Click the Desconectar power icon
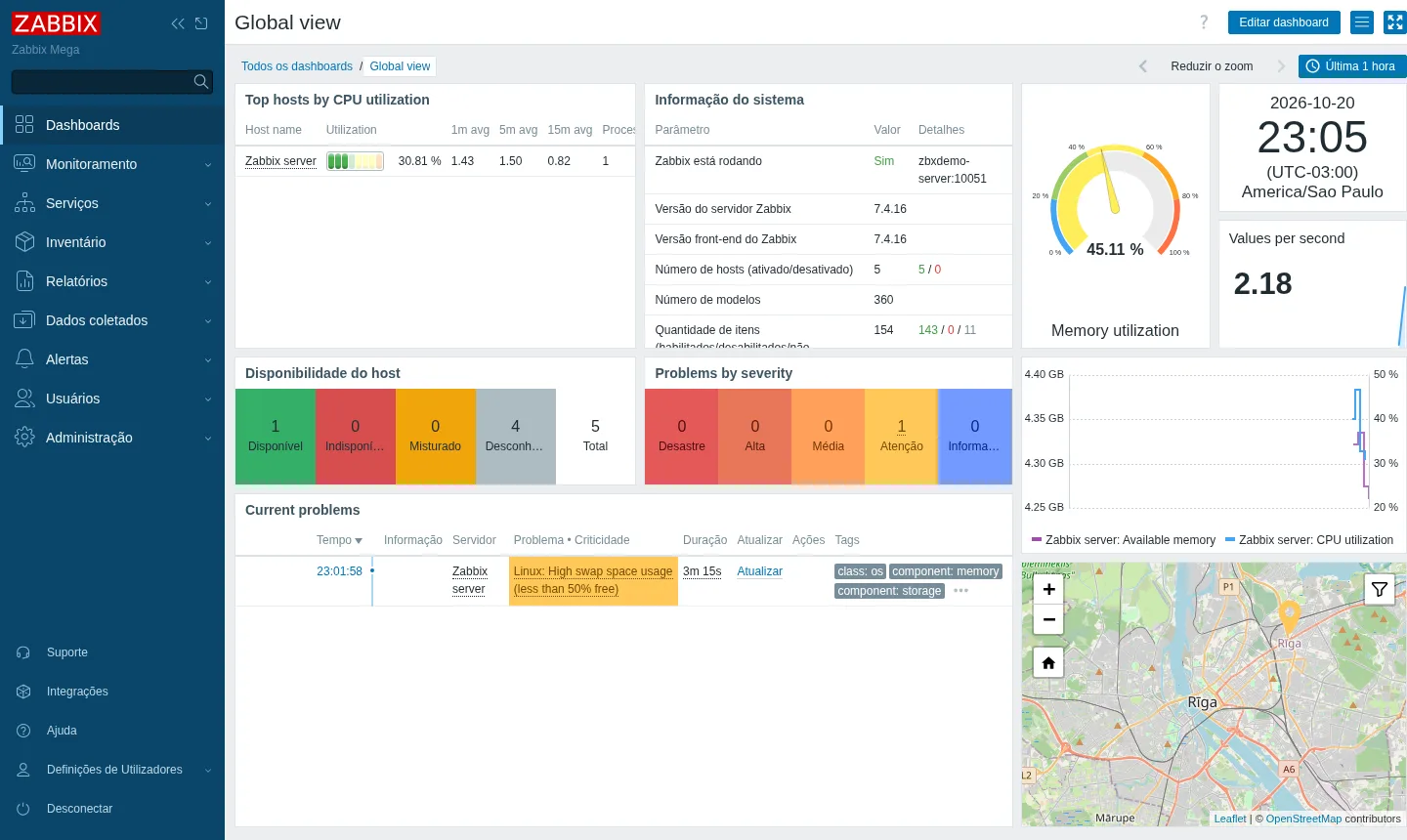Image resolution: width=1407 pixels, height=840 pixels. pos(23,809)
